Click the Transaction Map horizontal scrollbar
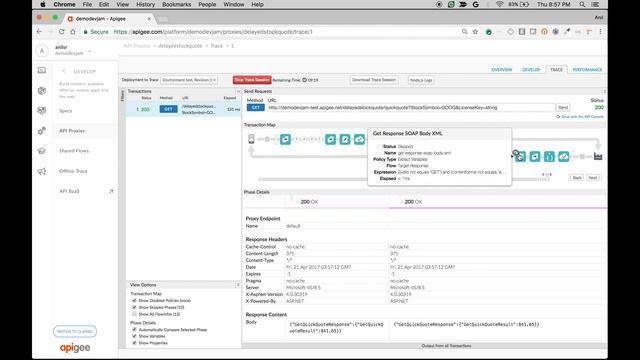The width and height of the screenshot is (640, 360). pos(405,179)
